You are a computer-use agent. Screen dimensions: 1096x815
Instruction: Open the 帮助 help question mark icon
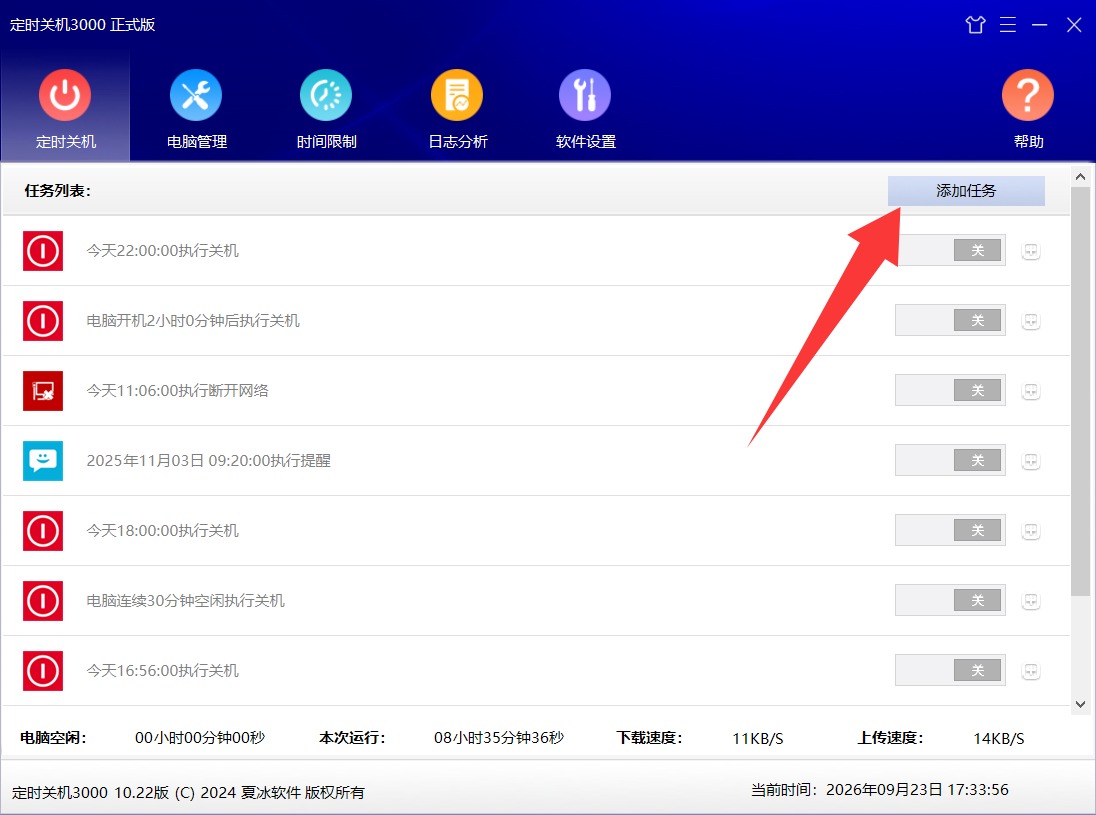tap(1028, 95)
